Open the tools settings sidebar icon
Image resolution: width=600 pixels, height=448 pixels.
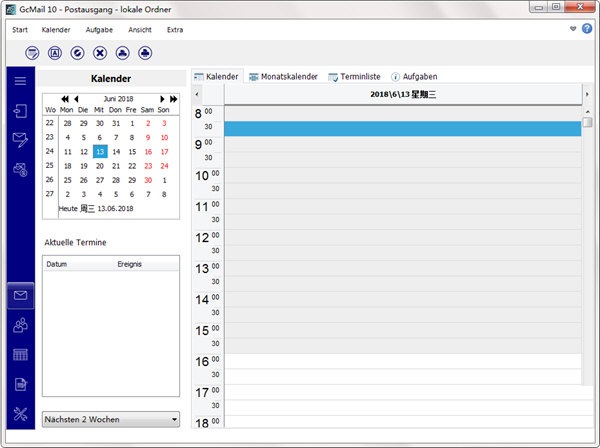[x=20, y=414]
